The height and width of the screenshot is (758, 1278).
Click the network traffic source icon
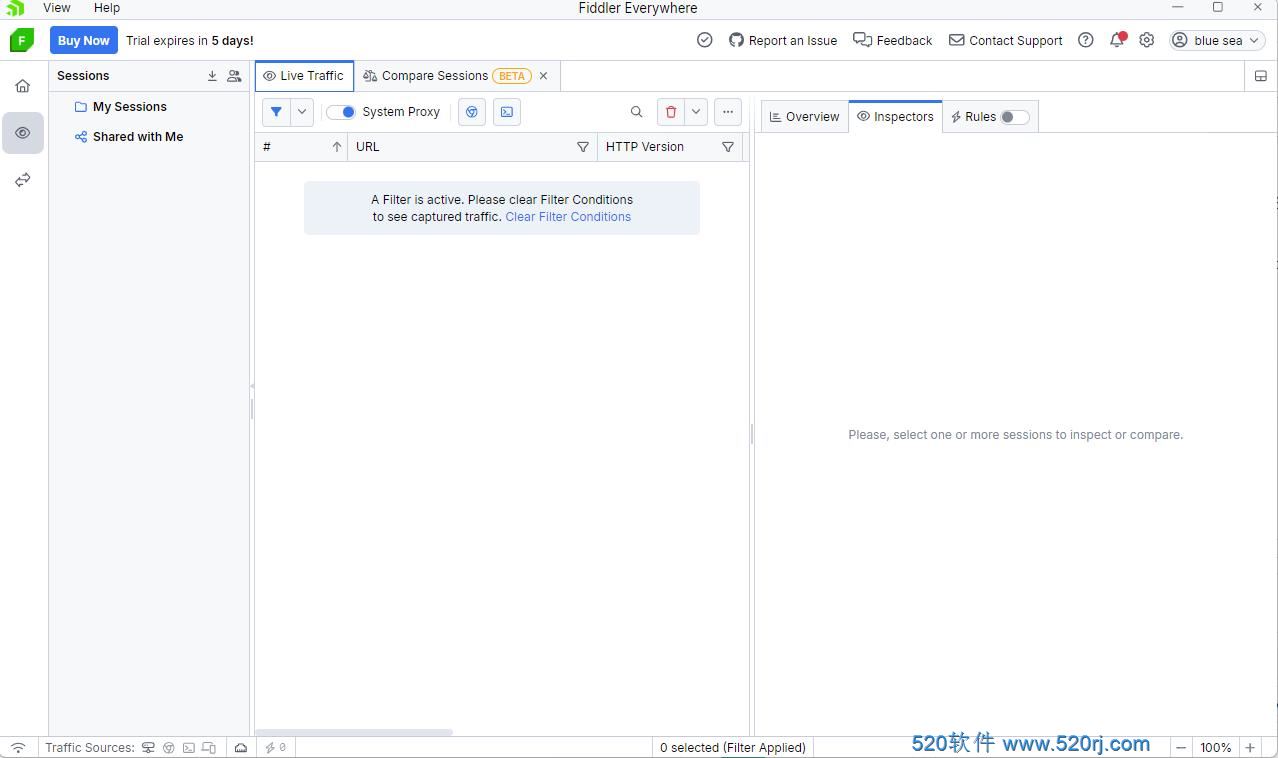[148, 747]
